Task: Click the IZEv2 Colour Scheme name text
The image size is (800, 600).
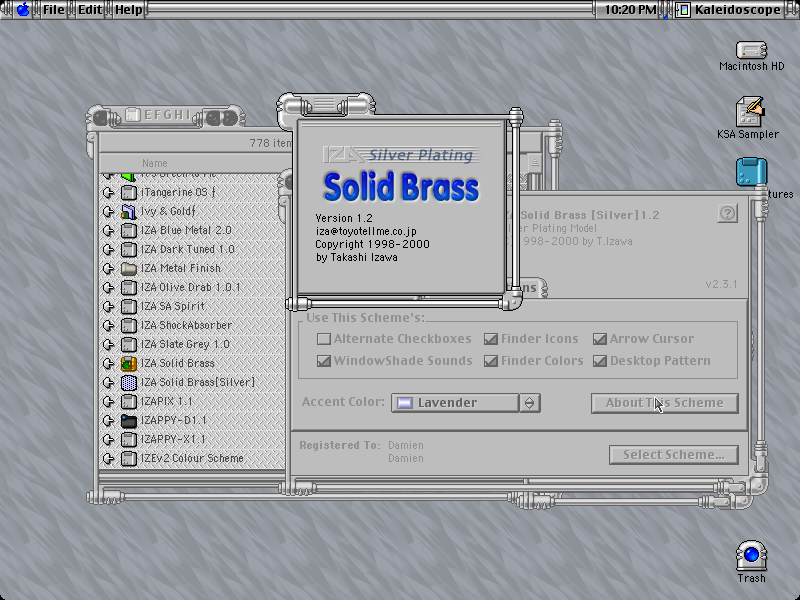Action: (x=192, y=458)
